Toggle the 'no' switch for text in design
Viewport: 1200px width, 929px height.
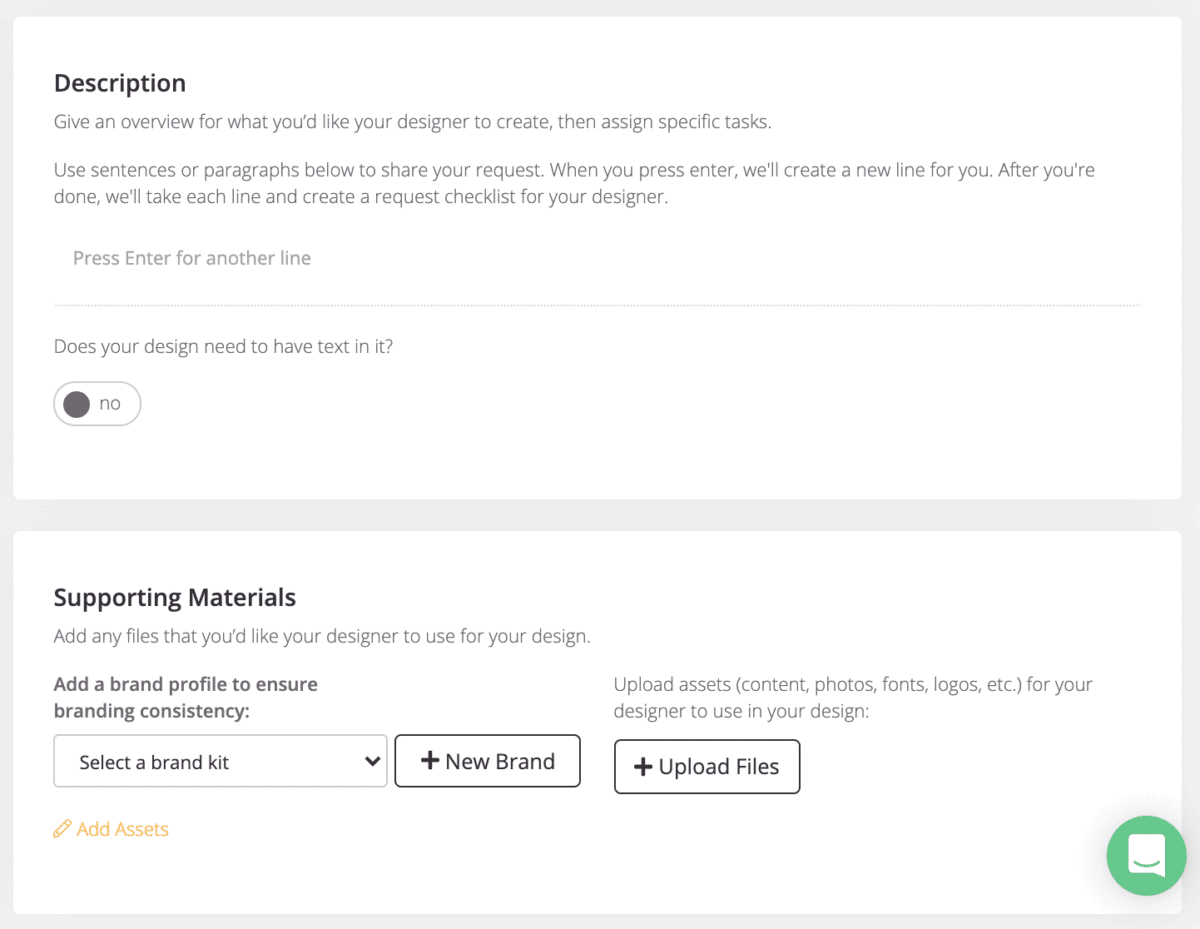pyautogui.click(x=96, y=403)
